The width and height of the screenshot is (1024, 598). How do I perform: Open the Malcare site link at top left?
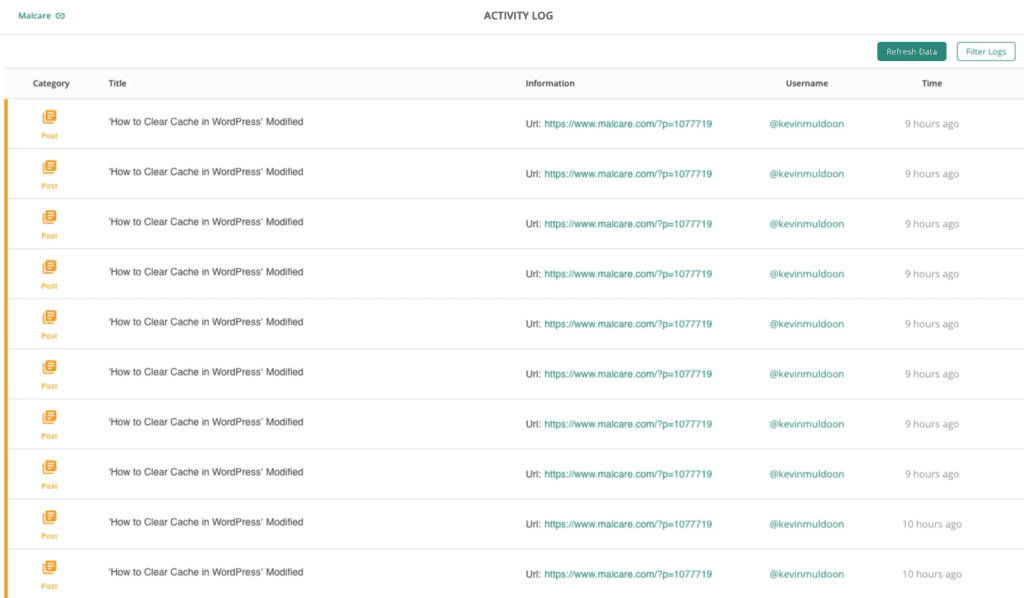tap(35, 16)
